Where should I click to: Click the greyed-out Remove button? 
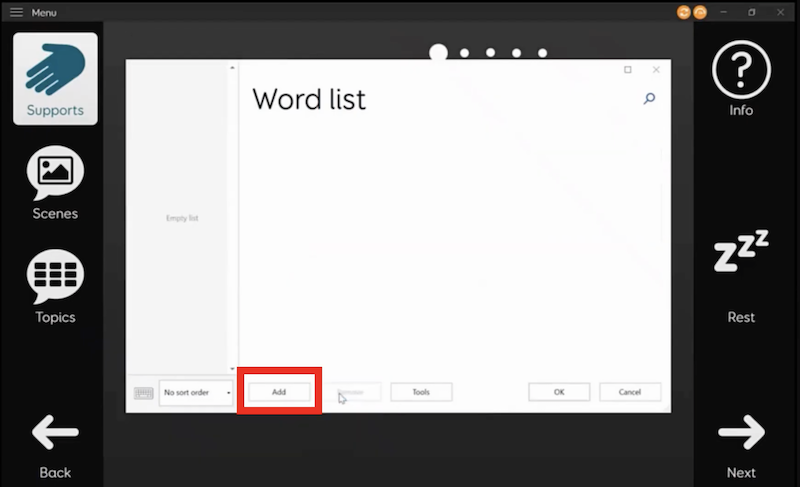tap(351, 392)
